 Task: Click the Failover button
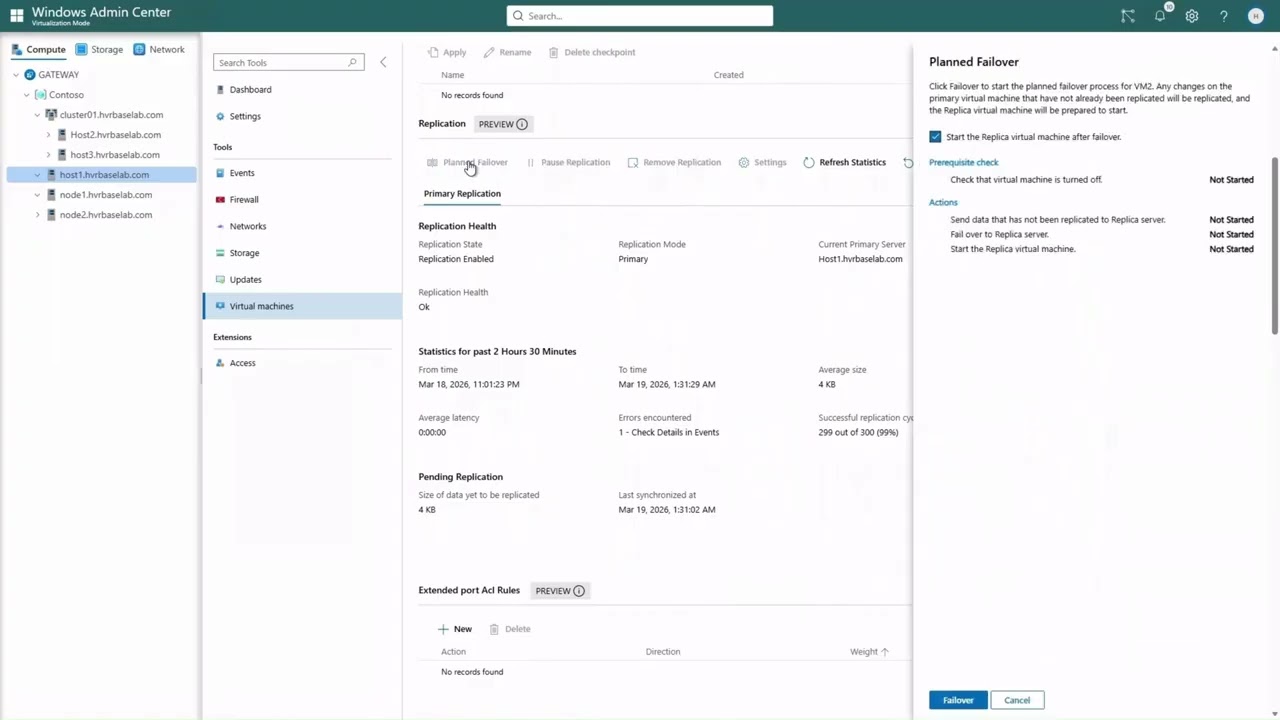click(x=958, y=700)
